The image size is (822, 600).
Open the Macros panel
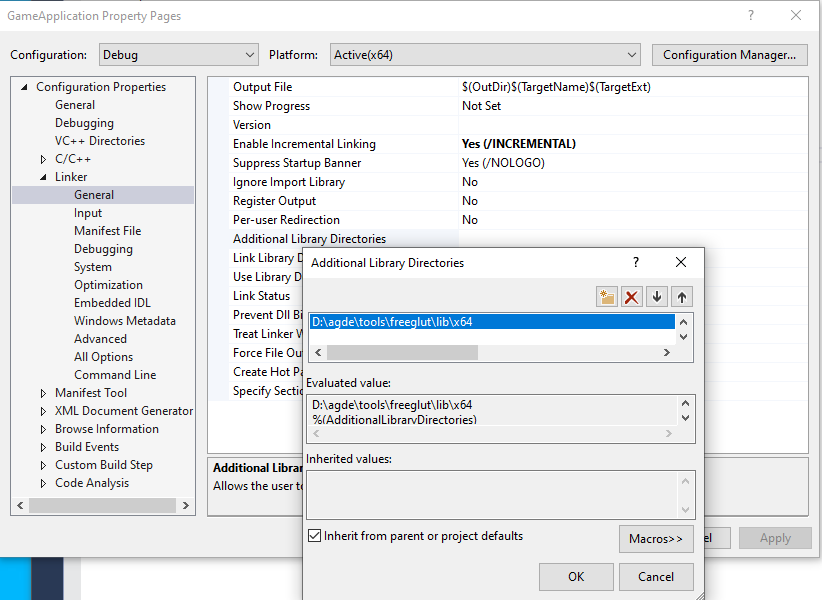tap(656, 538)
